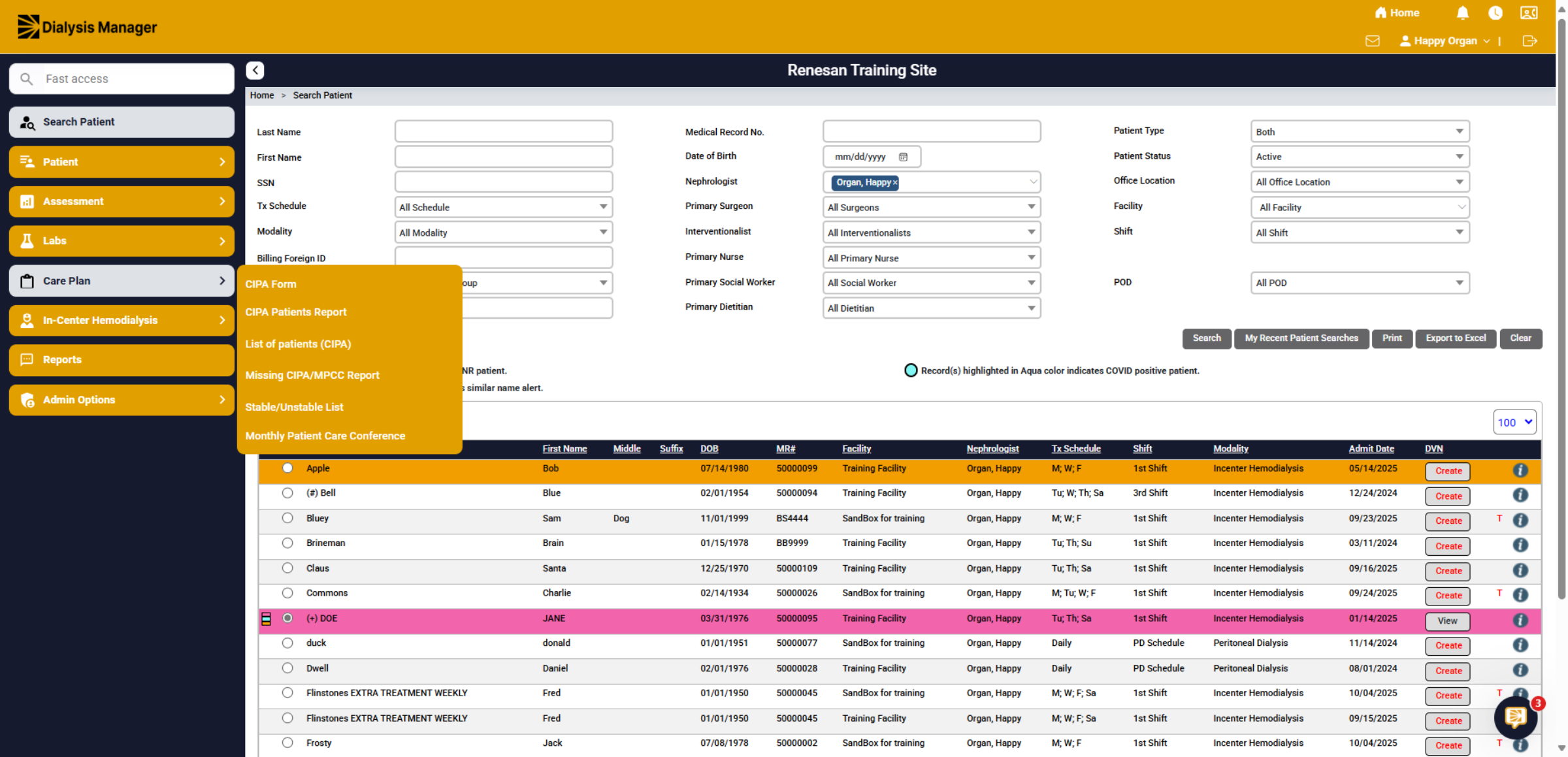
Task: Click the striped flag icon on DOE row
Action: pyautogui.click(x=266, y=619)
